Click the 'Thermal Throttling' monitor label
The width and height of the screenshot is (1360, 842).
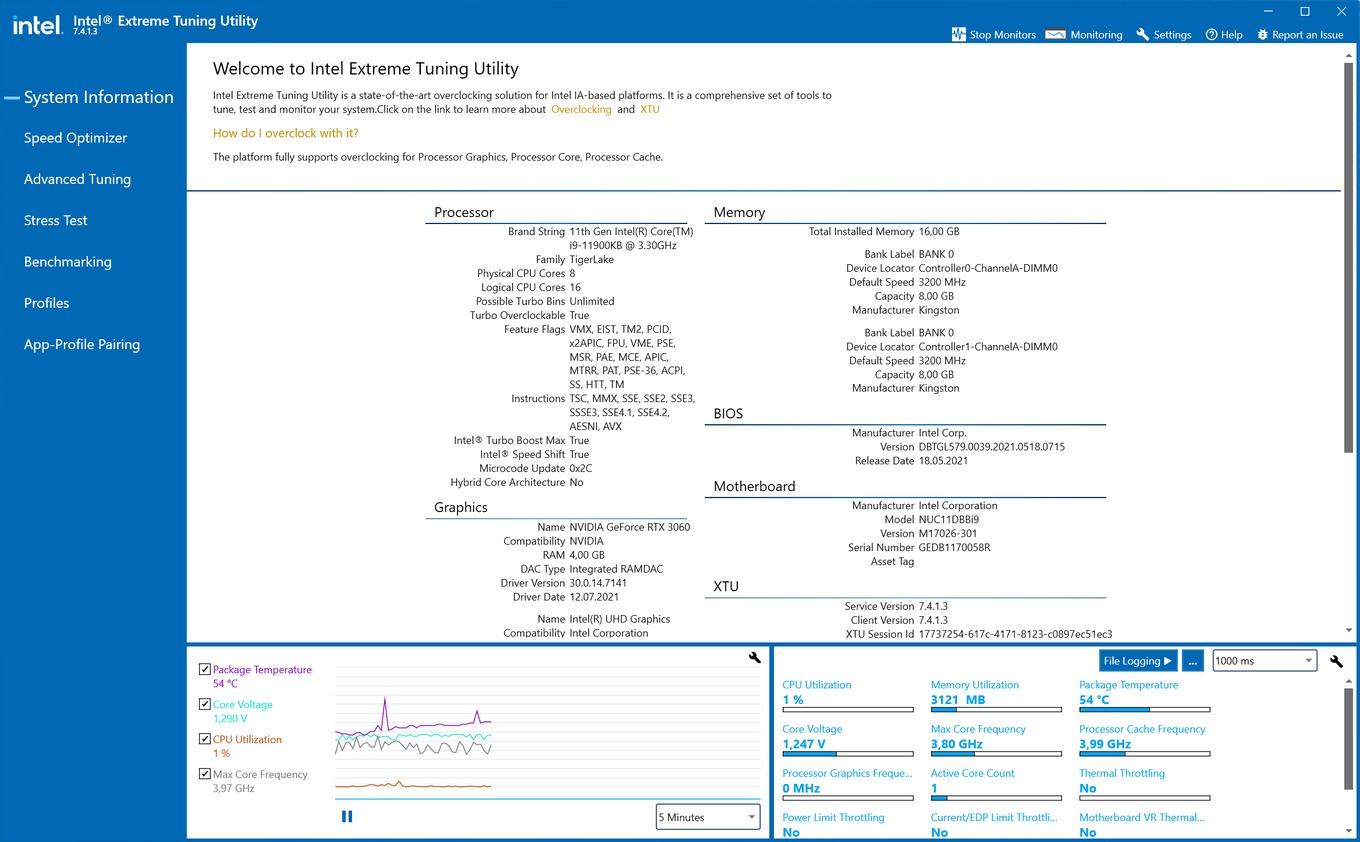[1122, 773]
